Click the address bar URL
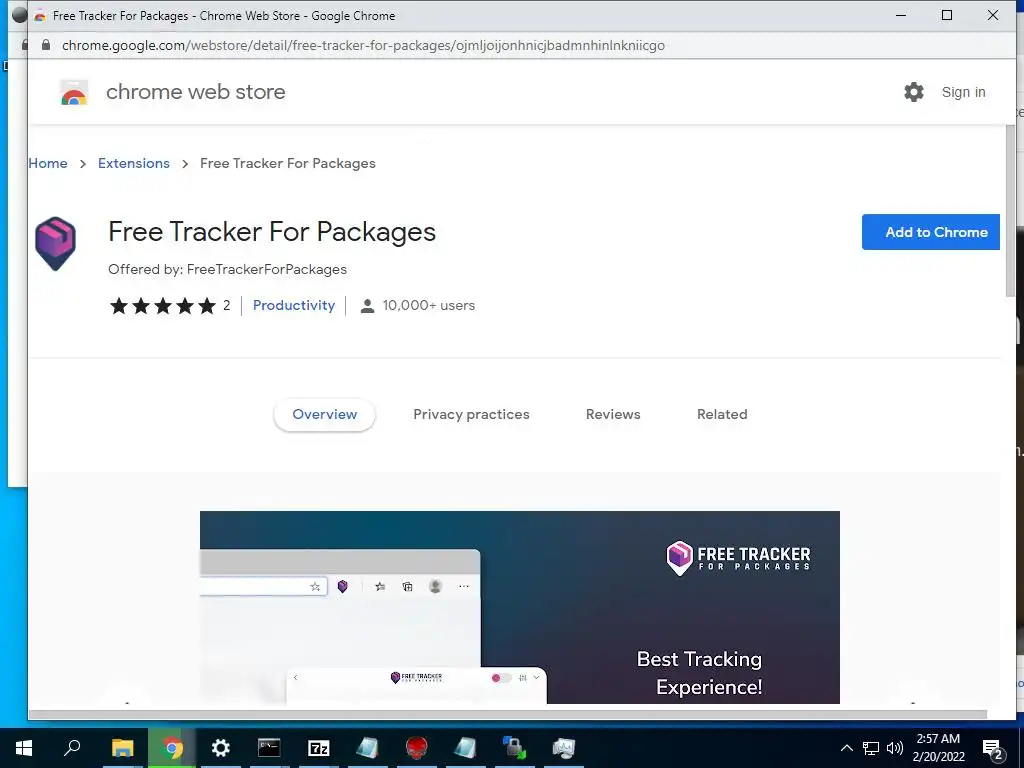Image resolution: width=1024 pixels, height=768 pixels. [x=363, y=45]
